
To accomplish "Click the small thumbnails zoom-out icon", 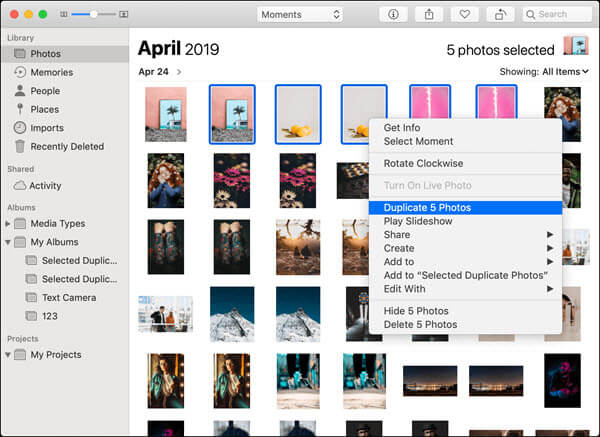I will (x=64, y=14).
